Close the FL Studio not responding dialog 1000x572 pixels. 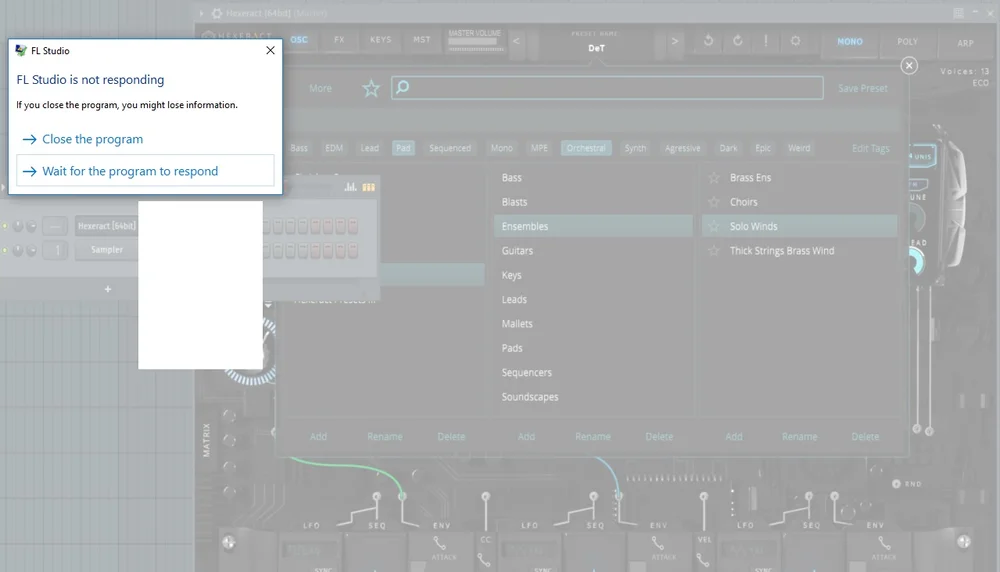click(270, 50)
